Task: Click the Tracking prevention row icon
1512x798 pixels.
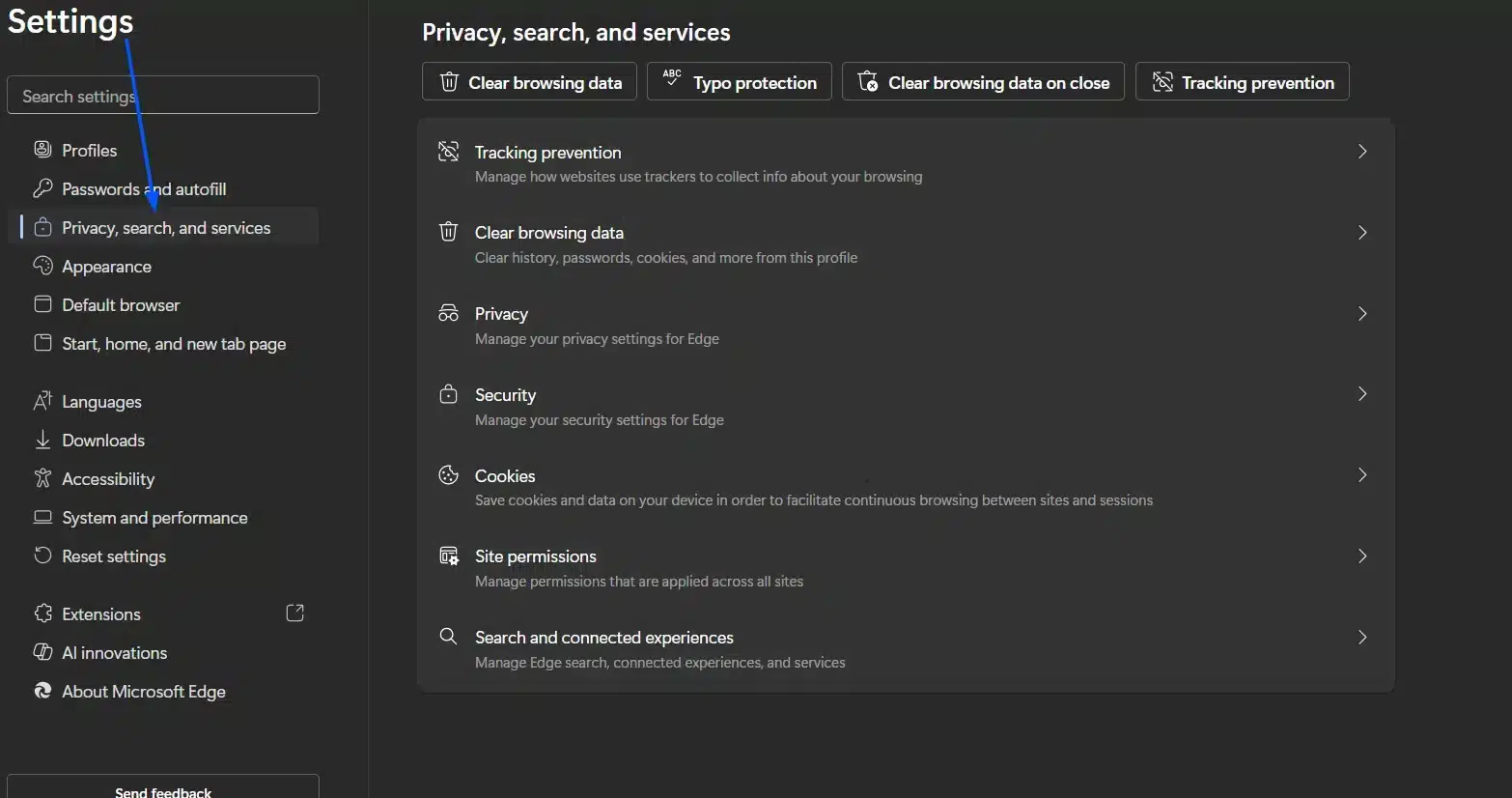Action: pos(448,151)
